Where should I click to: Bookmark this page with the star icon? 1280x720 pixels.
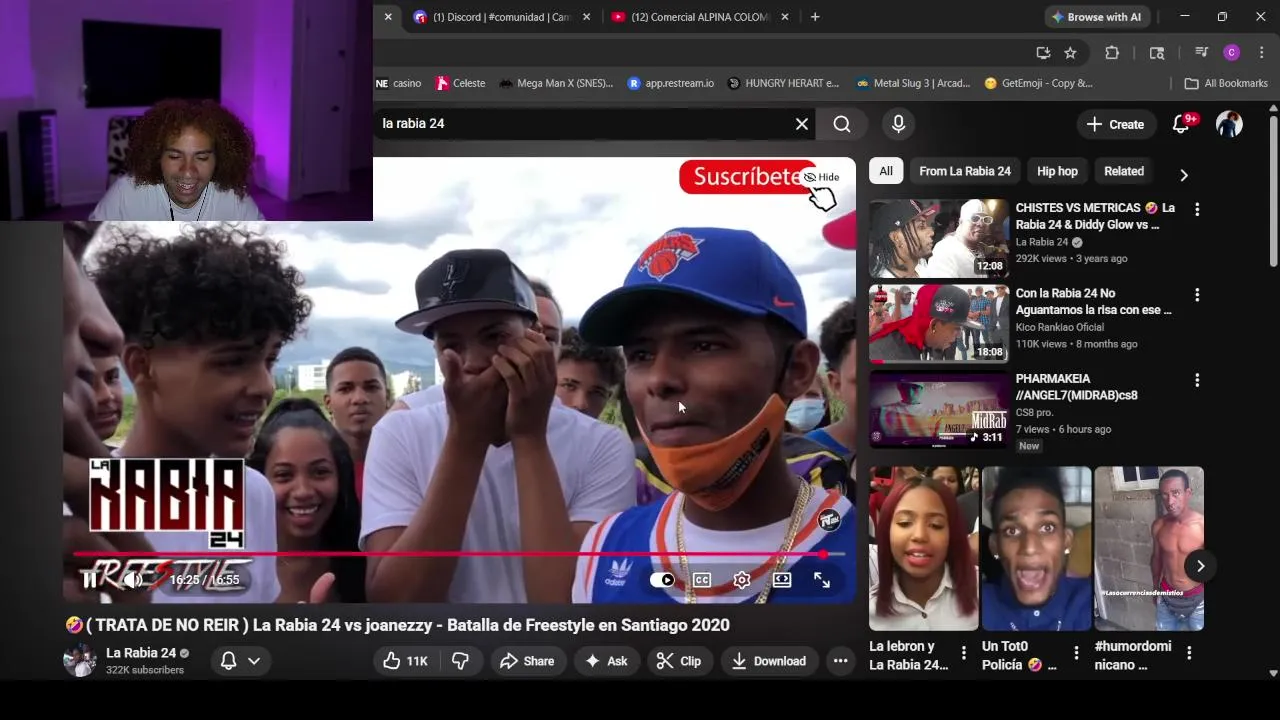1070,53
